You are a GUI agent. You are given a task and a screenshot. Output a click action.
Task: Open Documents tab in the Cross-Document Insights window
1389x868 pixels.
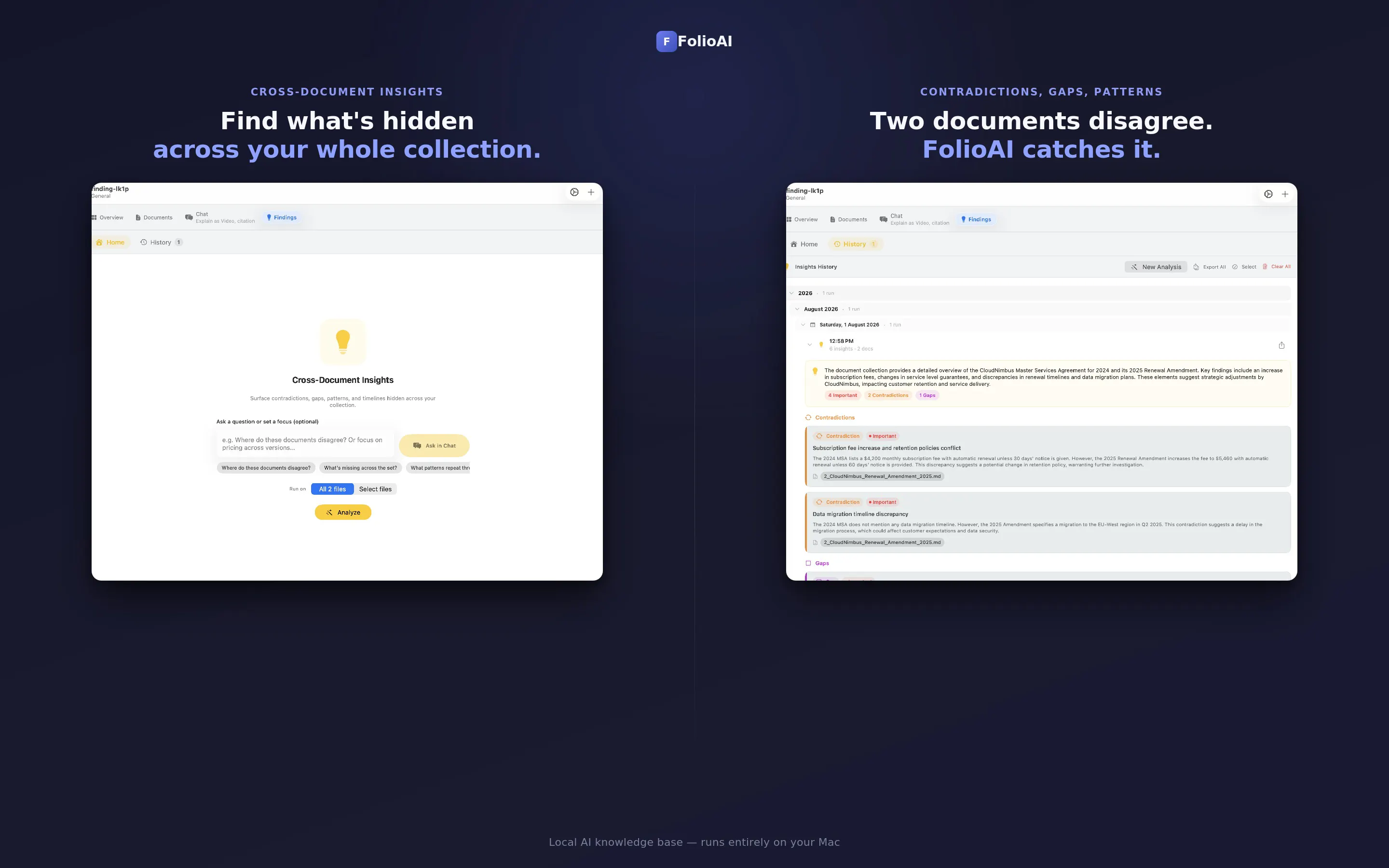point(154,217)
